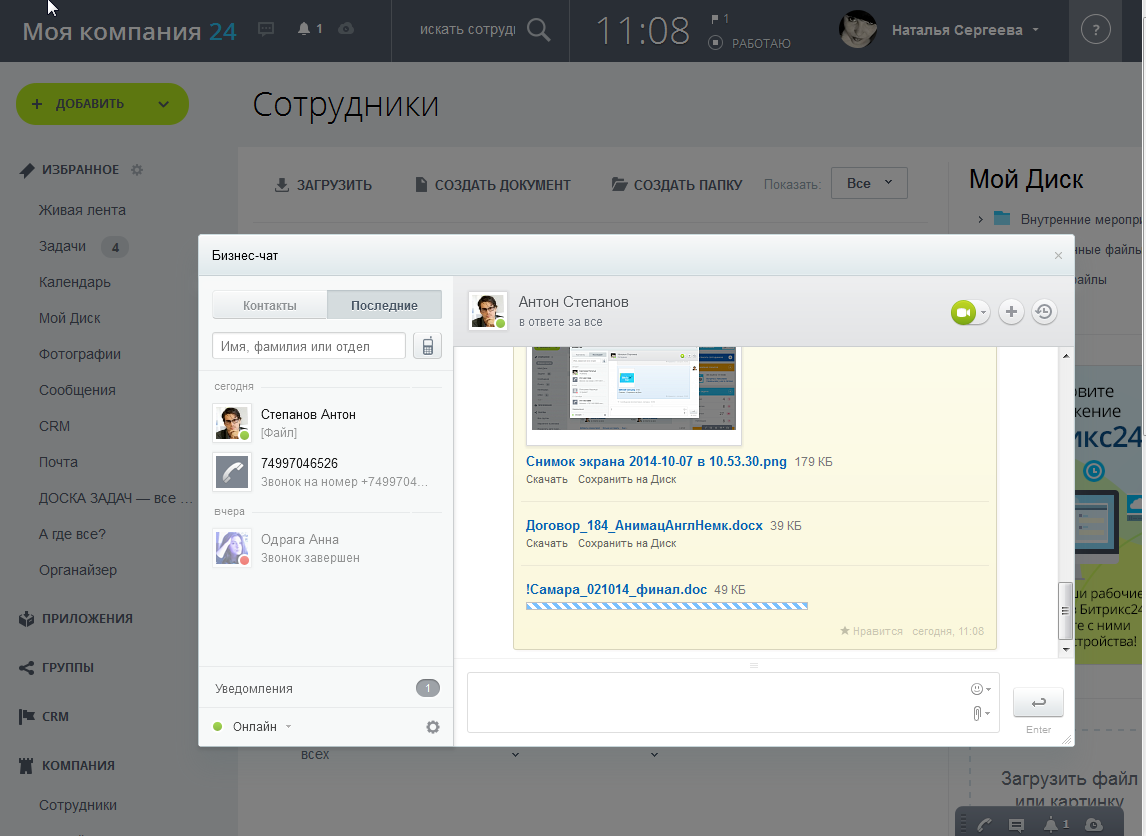Open the Уведомления notifications row
The height and width of the screenshot is (836, 1146).
coord(326,688)
